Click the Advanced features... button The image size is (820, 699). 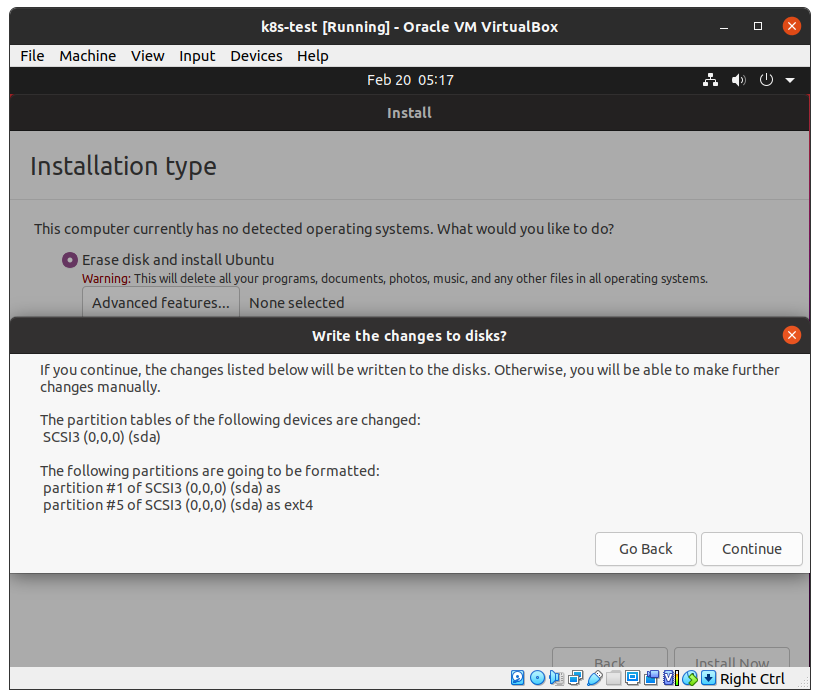tap(161, 303)
